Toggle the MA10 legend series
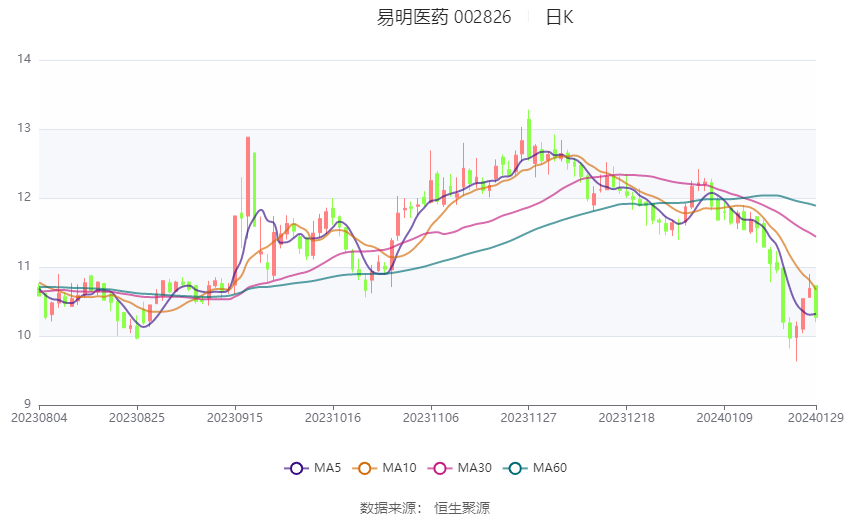 384,468
